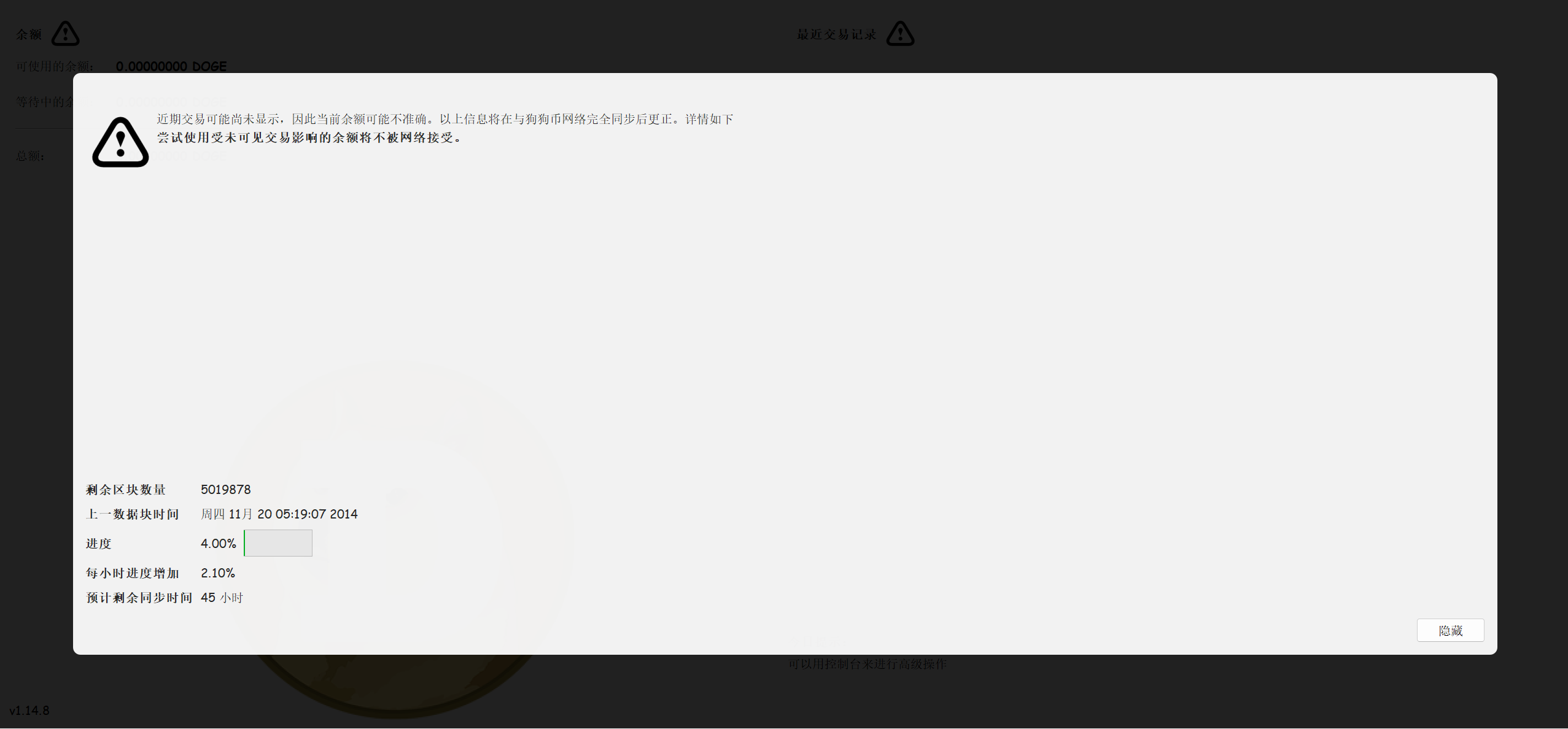Click the 上一数据块时间 label

pos(133,514)
